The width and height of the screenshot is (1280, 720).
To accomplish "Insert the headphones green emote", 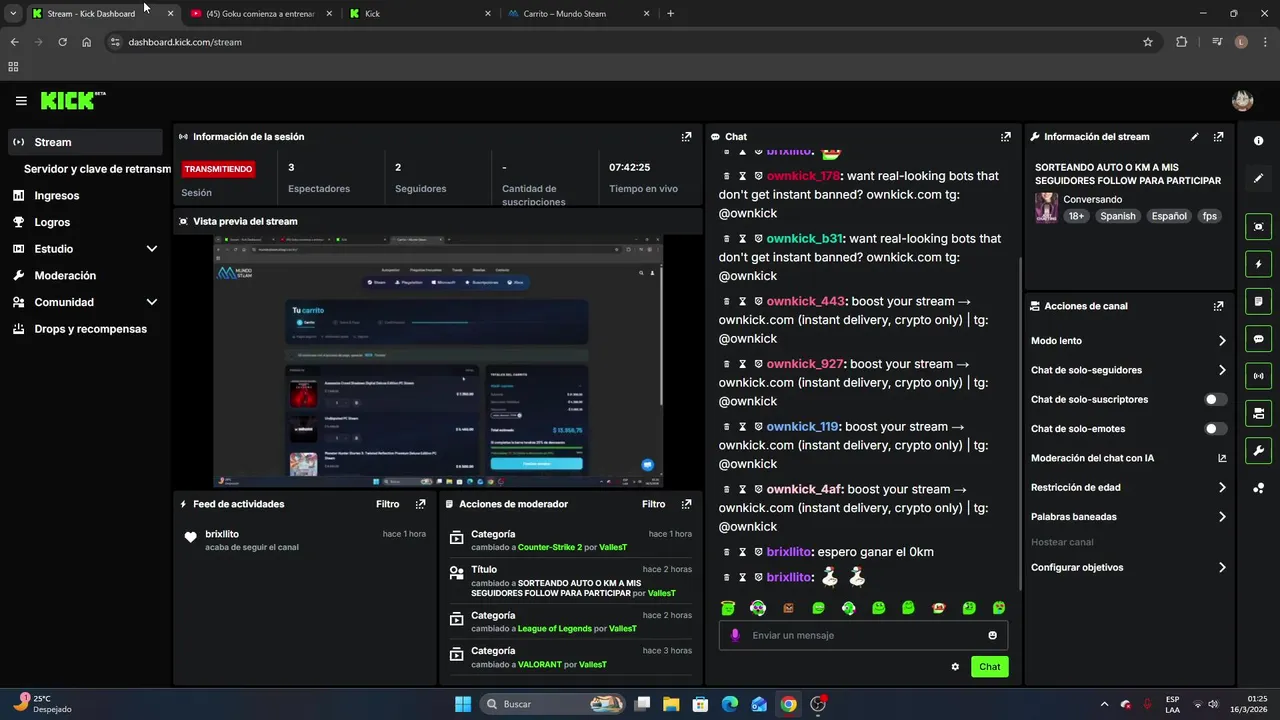I will tap(848, 608).
